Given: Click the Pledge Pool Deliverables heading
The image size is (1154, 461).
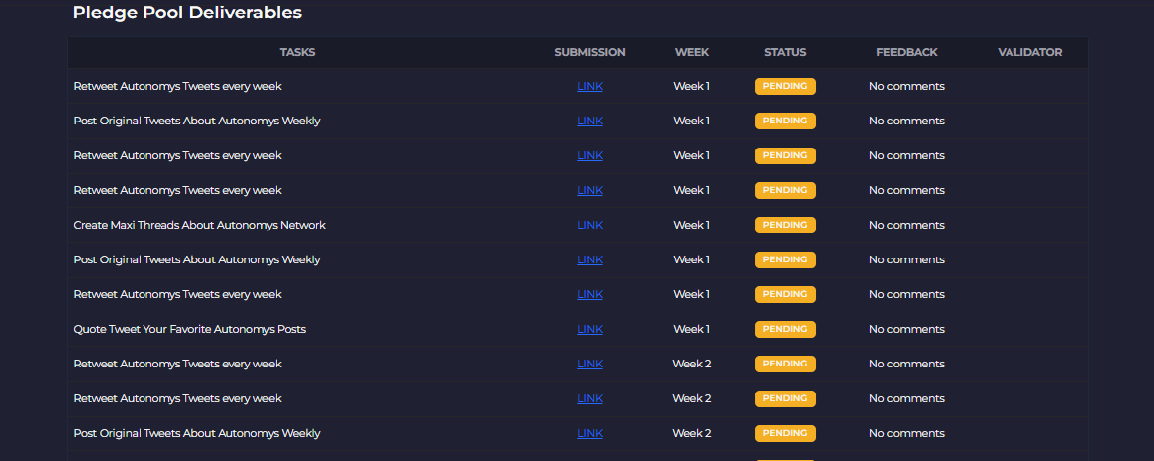Looking at the screenshot, I should click(x=187, y=13).
